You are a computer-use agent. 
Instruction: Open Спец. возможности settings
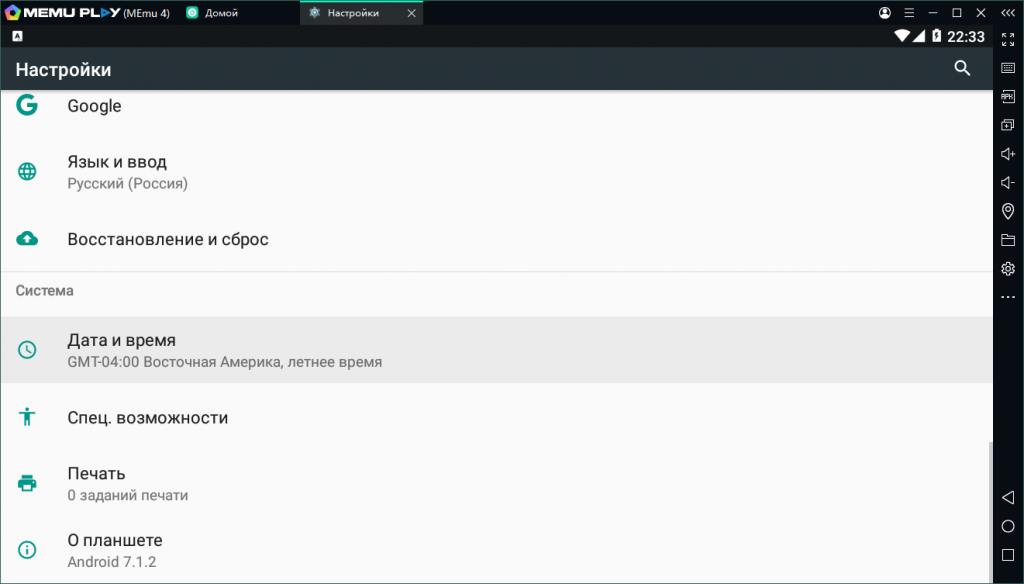(496, 417)
